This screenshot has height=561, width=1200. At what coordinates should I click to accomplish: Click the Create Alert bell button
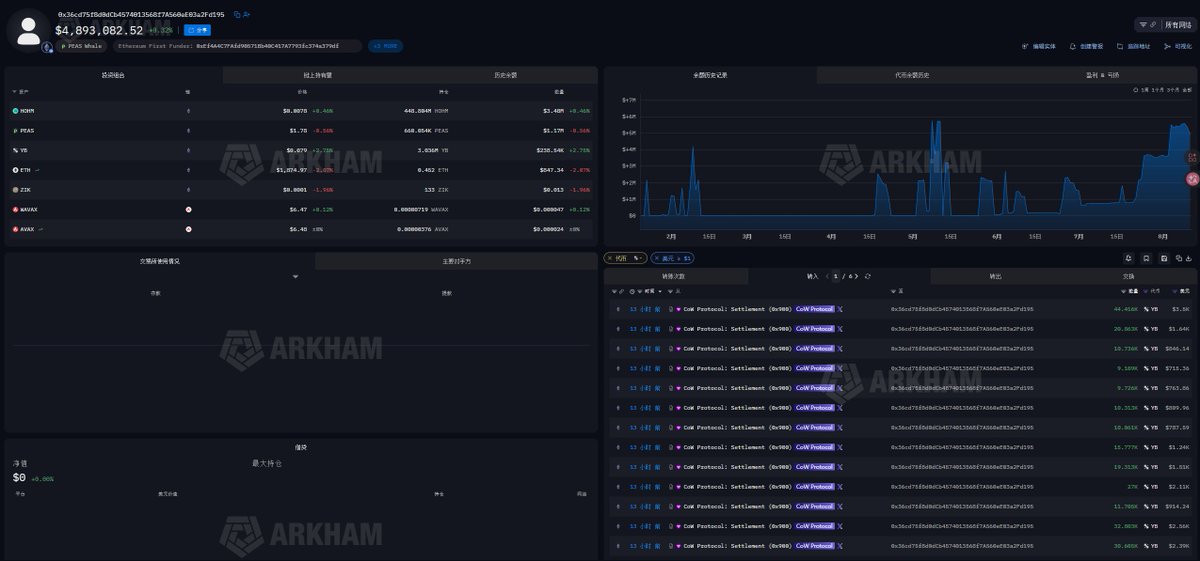click(1086, 46)
